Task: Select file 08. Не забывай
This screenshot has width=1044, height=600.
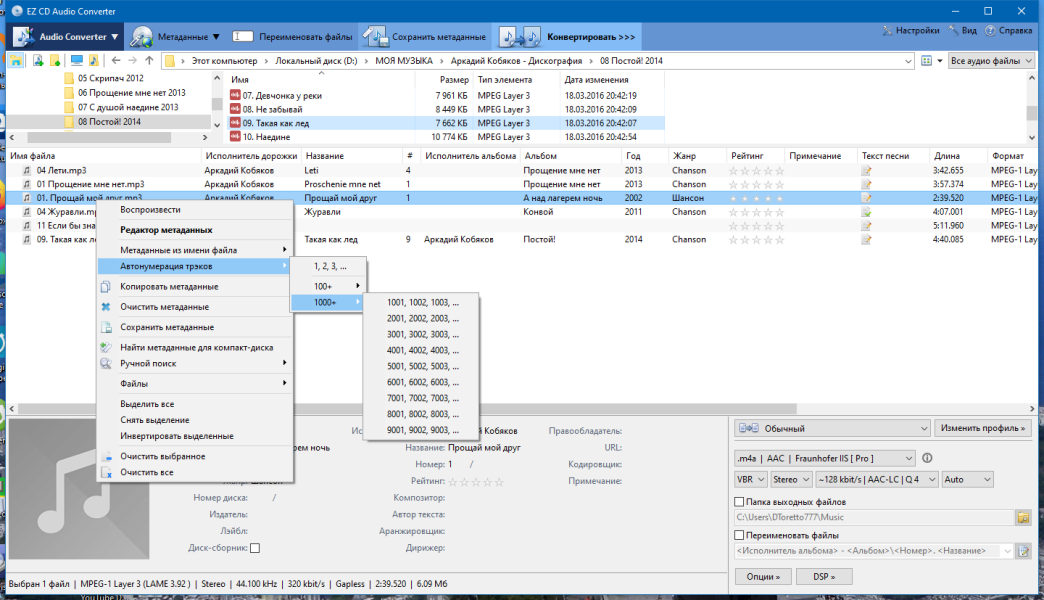Action: tap(272, 109)
